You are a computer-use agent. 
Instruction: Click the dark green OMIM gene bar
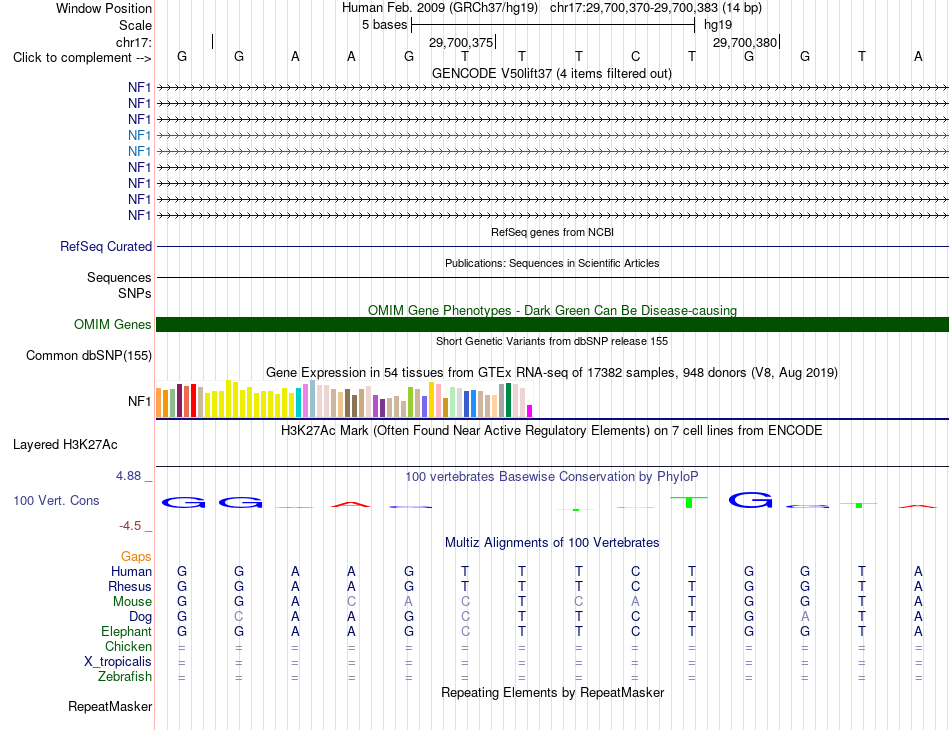coord(552,324)
